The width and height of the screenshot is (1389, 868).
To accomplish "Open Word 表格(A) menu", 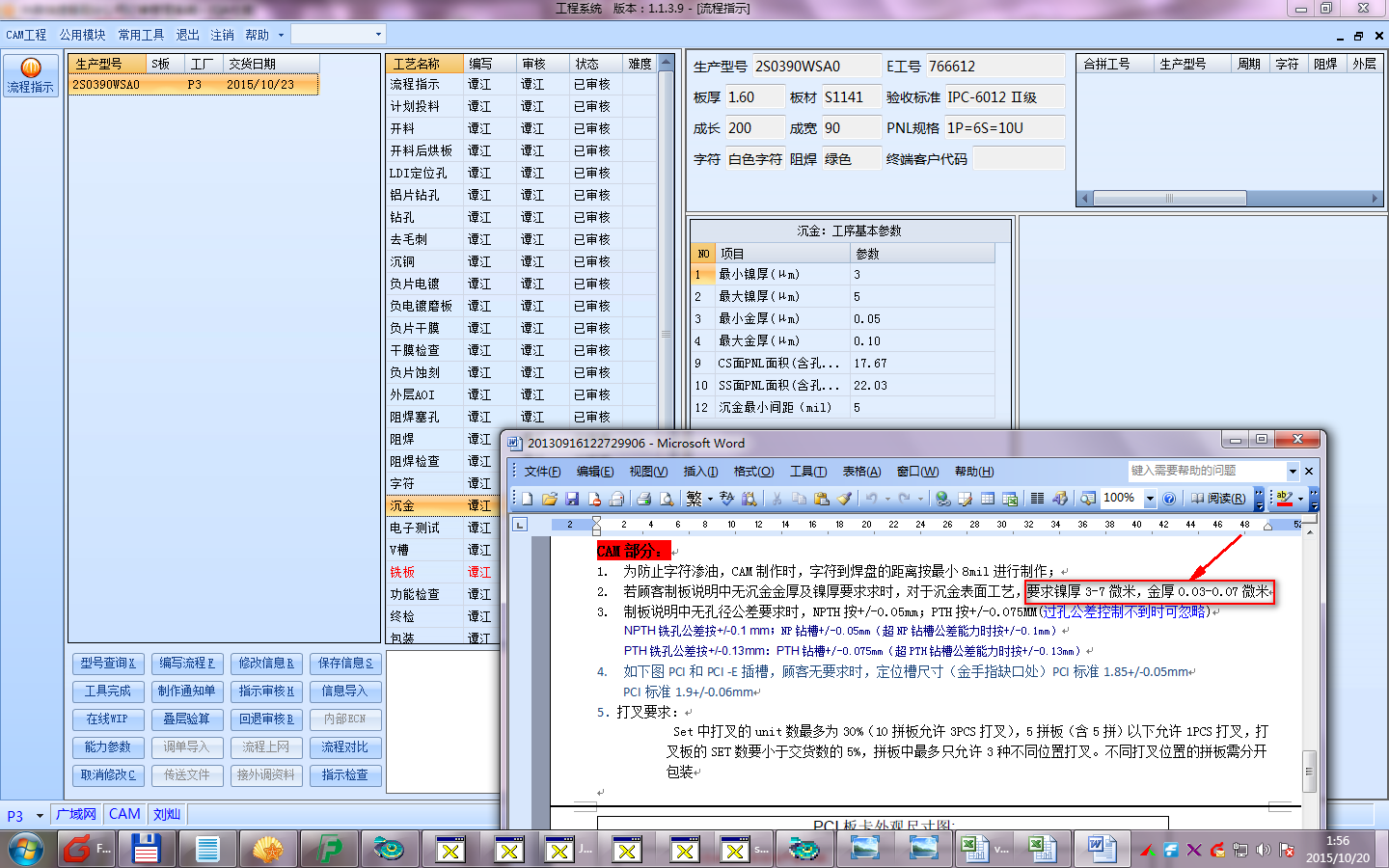I will point(861,471).
